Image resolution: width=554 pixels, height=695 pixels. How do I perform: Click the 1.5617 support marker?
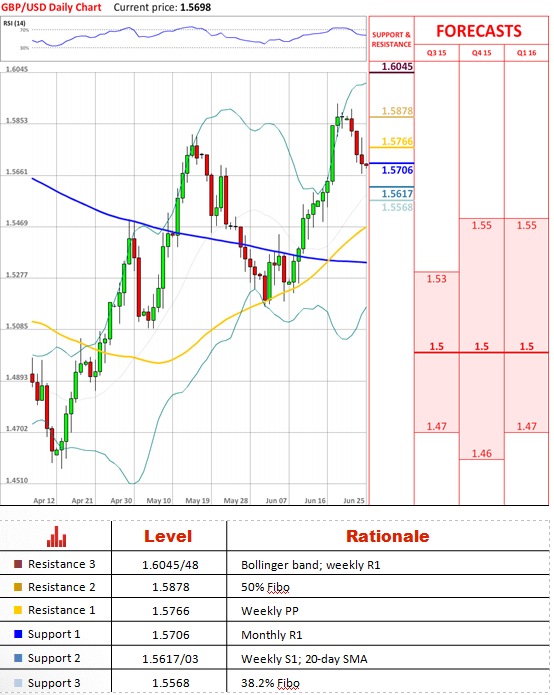pos(397,194)
